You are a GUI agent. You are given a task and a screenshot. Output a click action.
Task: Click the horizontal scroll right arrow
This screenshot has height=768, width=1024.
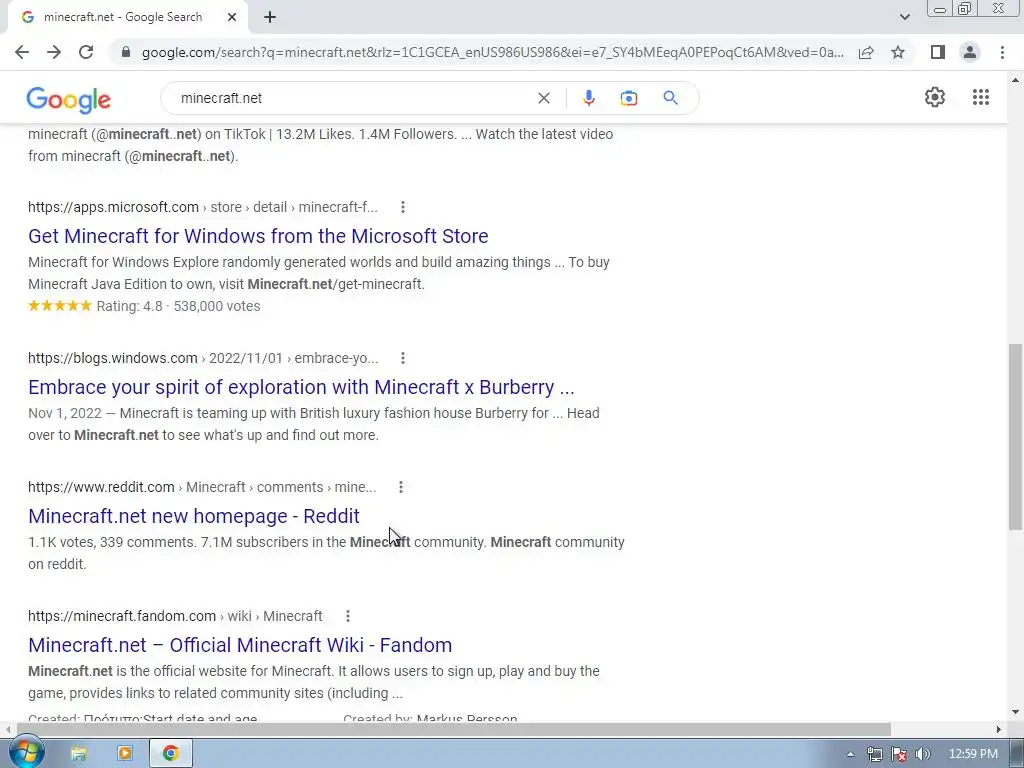pyautogui.click(x=999, y=729)
